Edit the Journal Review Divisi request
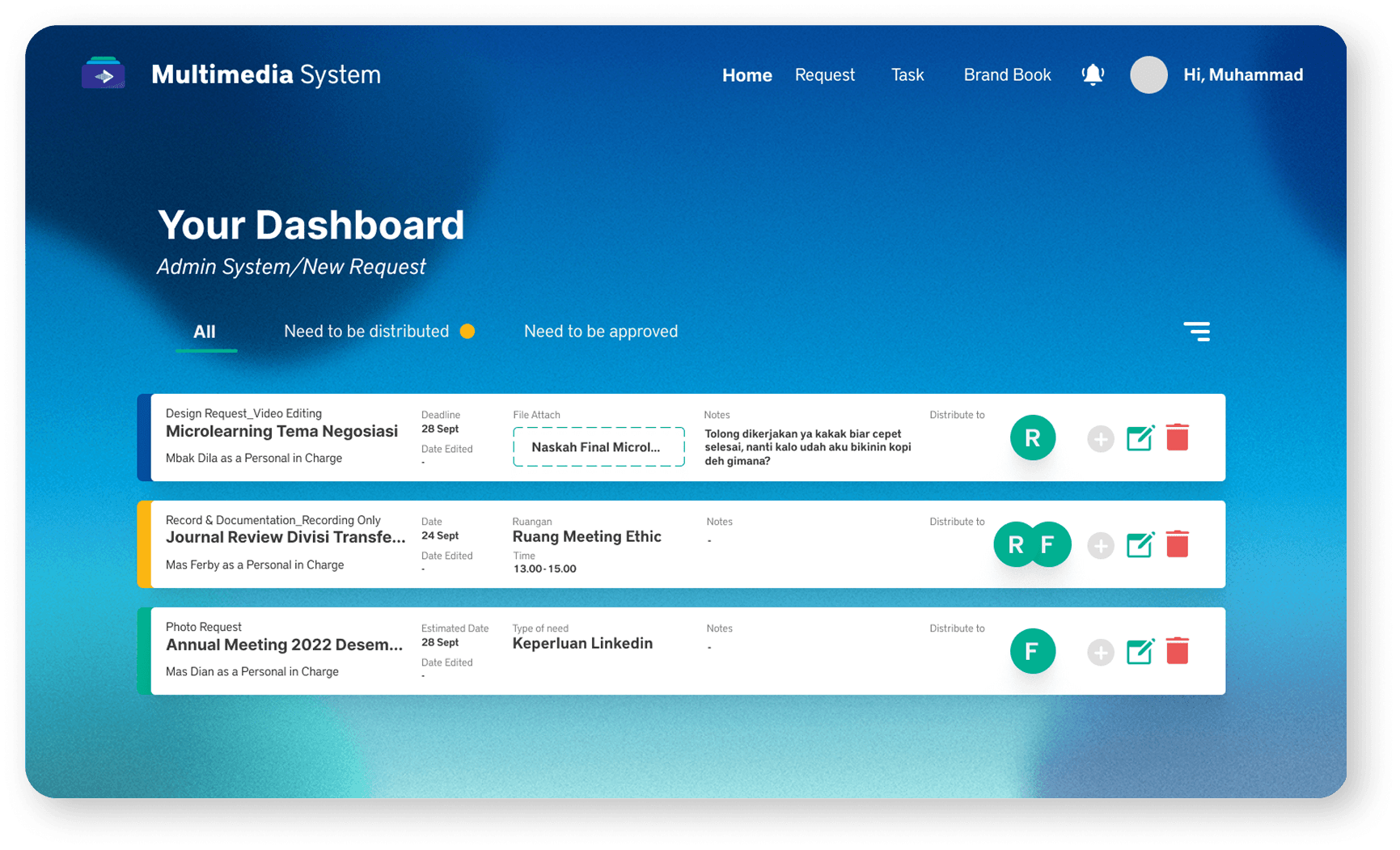Viewport: 1400px width, 850px height. point(1140,544)
